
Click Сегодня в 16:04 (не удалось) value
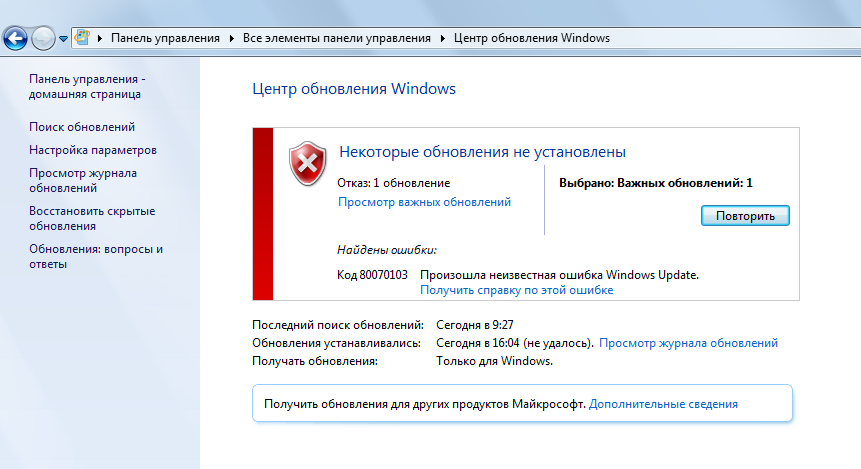point(515,343)
